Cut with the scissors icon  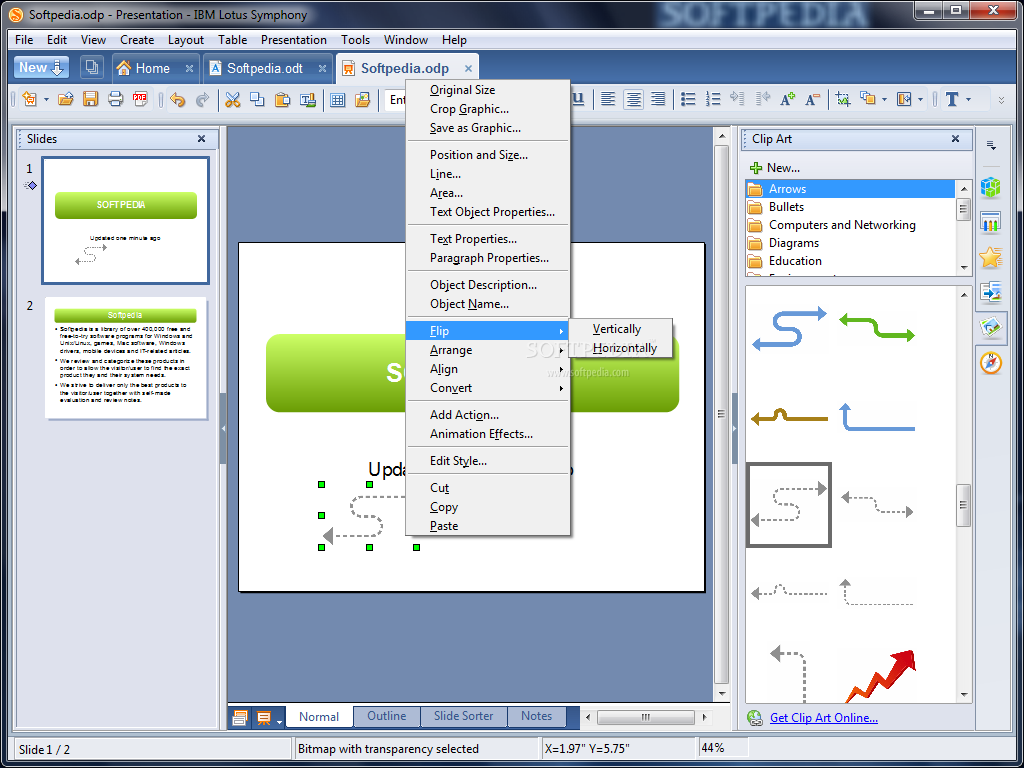pyautogui.click(x=232, y=99)
